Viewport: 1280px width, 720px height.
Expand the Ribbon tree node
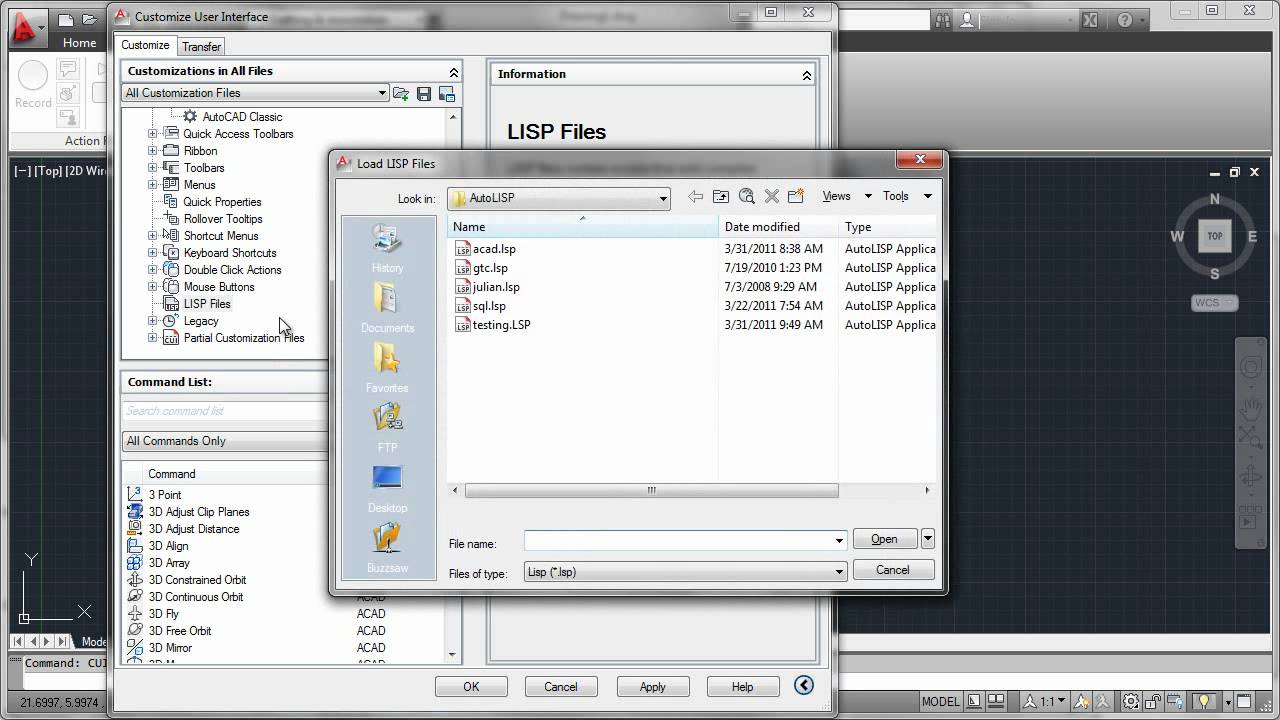click(153, 151)
